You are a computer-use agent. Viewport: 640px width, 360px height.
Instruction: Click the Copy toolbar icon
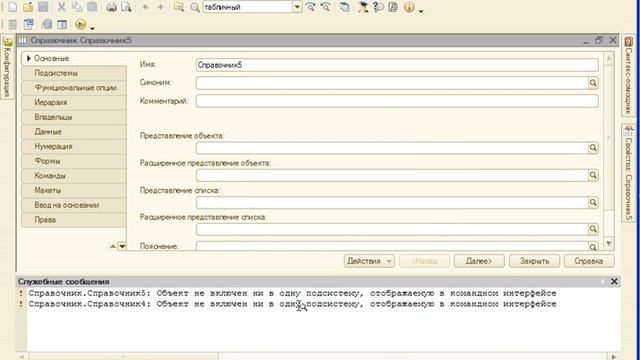(77, 7)
